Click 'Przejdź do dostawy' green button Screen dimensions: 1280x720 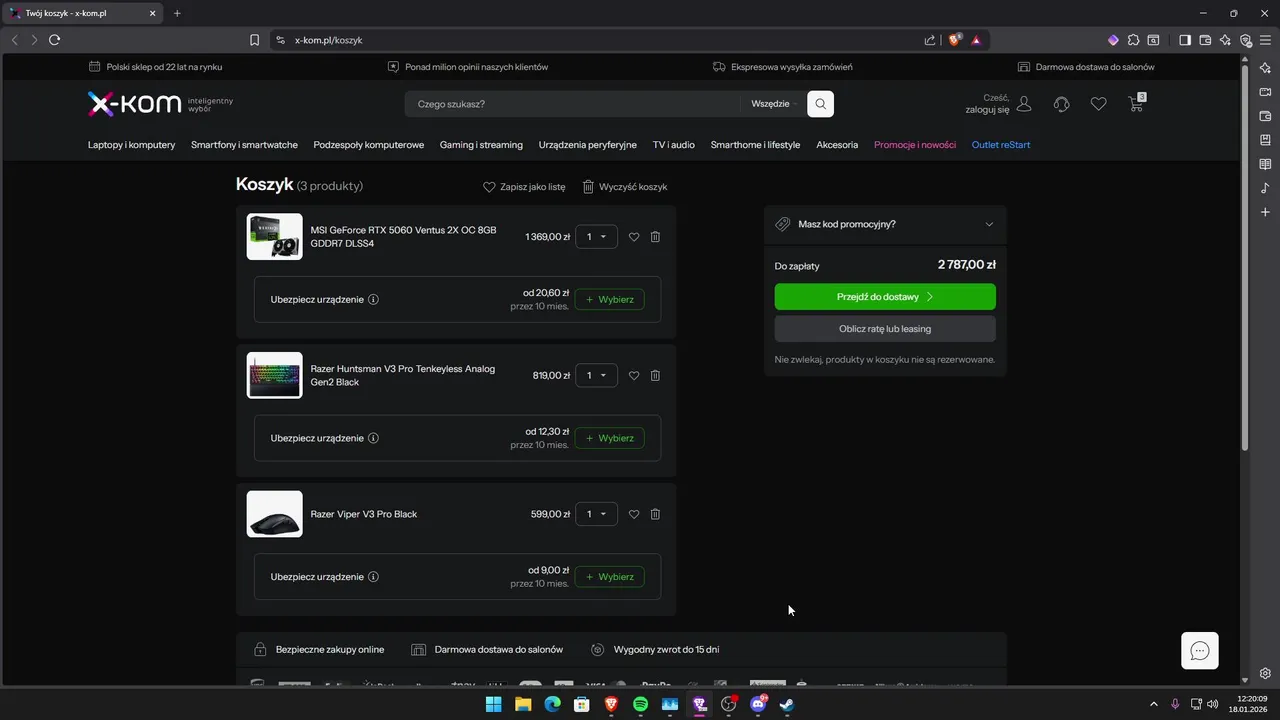click(885, 297)
